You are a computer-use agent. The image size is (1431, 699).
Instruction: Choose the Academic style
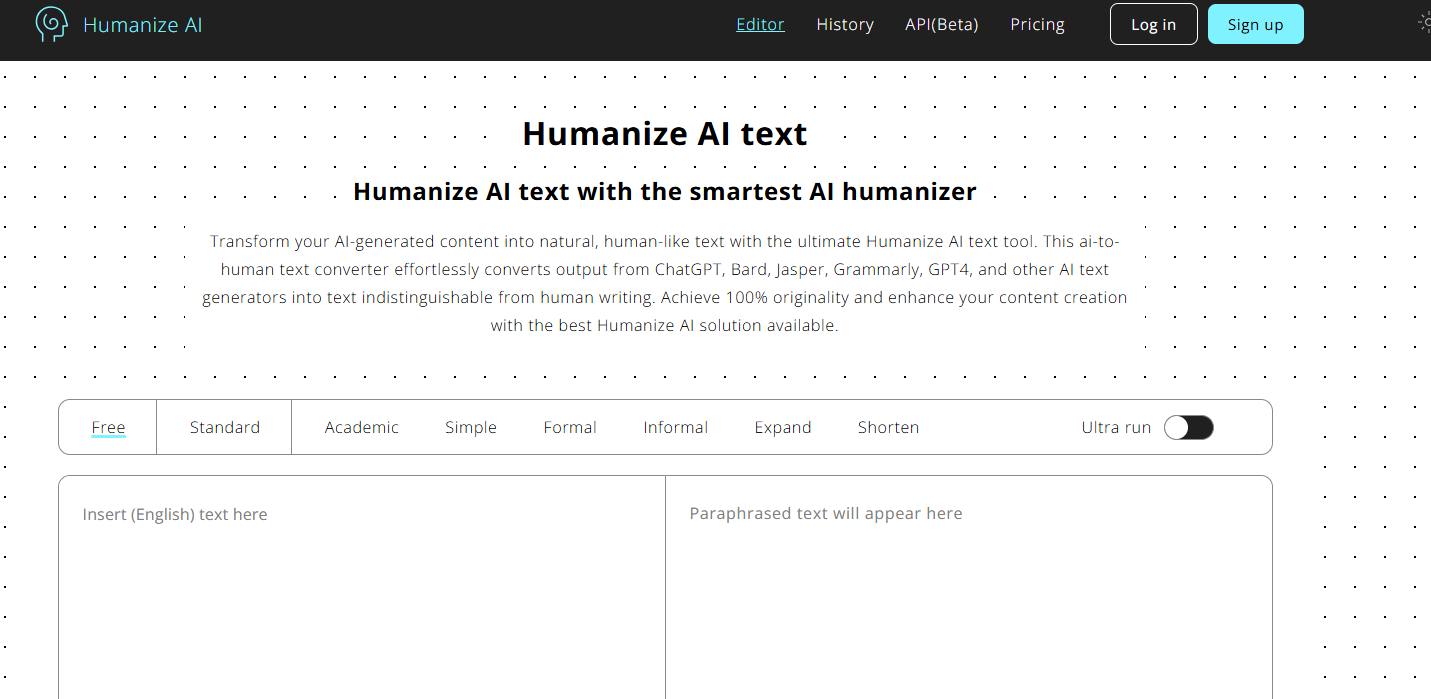[x=362, y=427]
